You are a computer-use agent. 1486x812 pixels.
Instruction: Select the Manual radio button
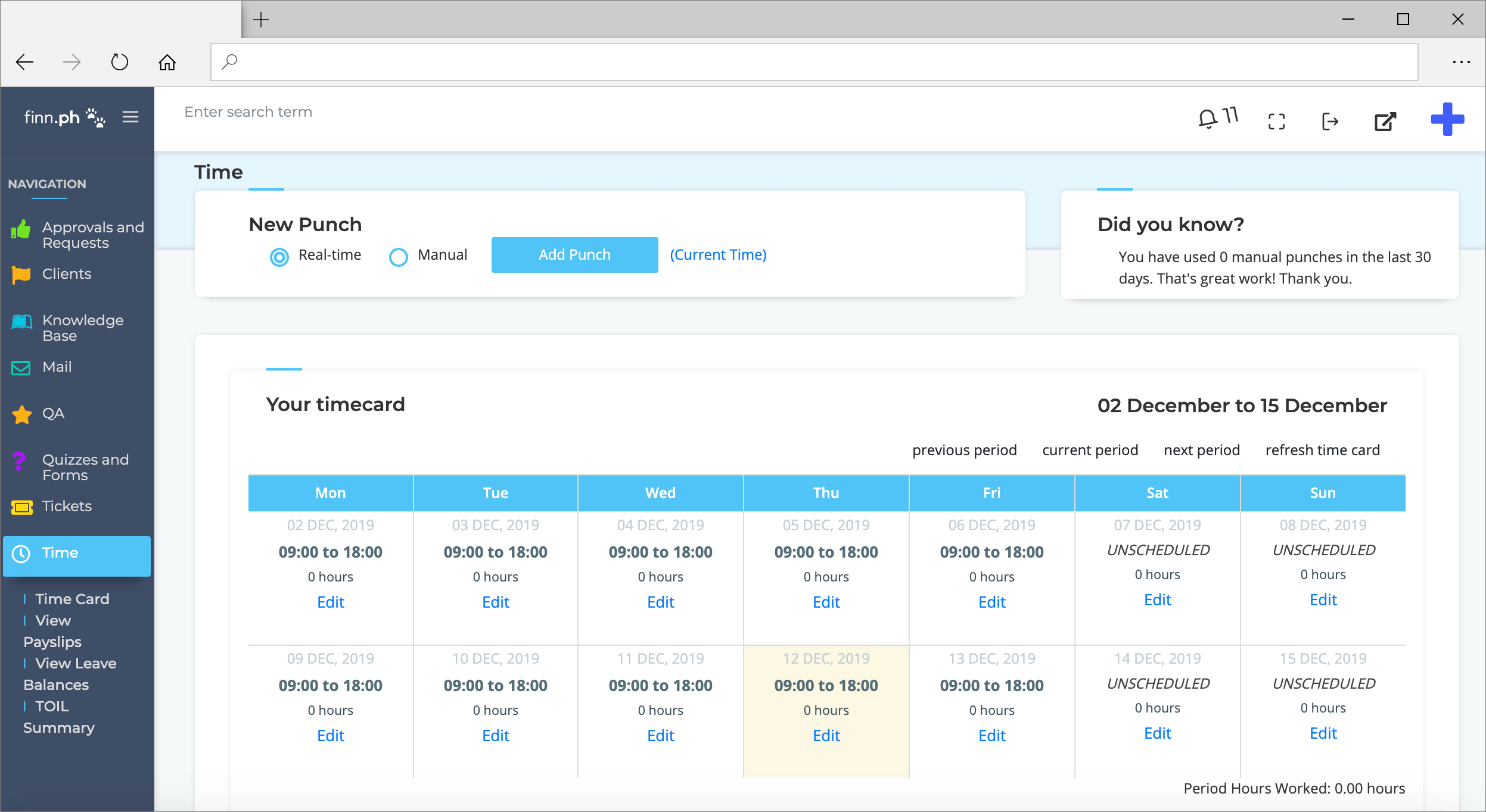(x=397, y=255)
